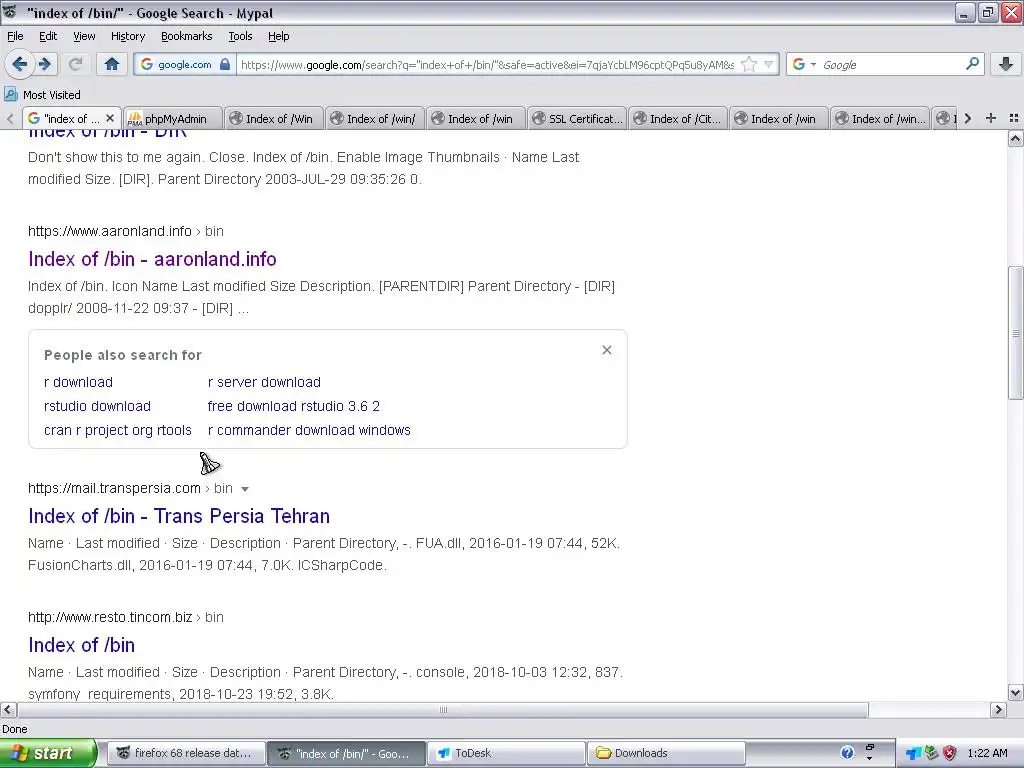The height and width of the screenshot is (768, 1024).
Task: Open the URL history dropdown arrow
Action: pos(769,64)
